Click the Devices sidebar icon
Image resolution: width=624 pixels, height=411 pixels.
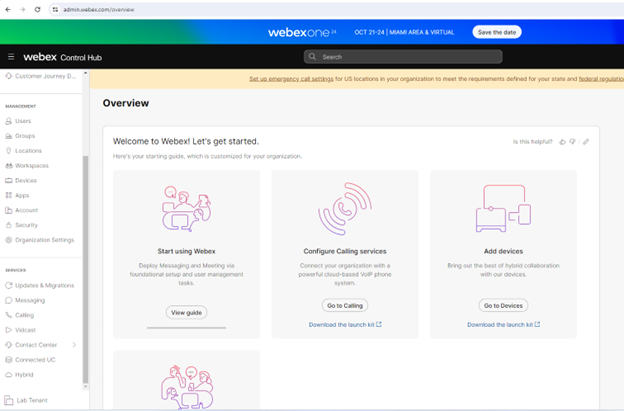[8, 181]
